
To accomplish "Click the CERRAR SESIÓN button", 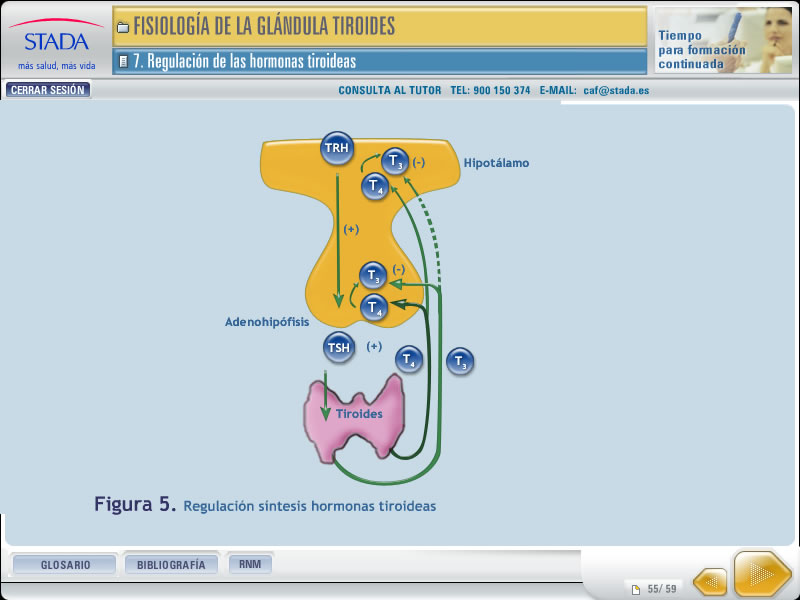I will [48, 90].
